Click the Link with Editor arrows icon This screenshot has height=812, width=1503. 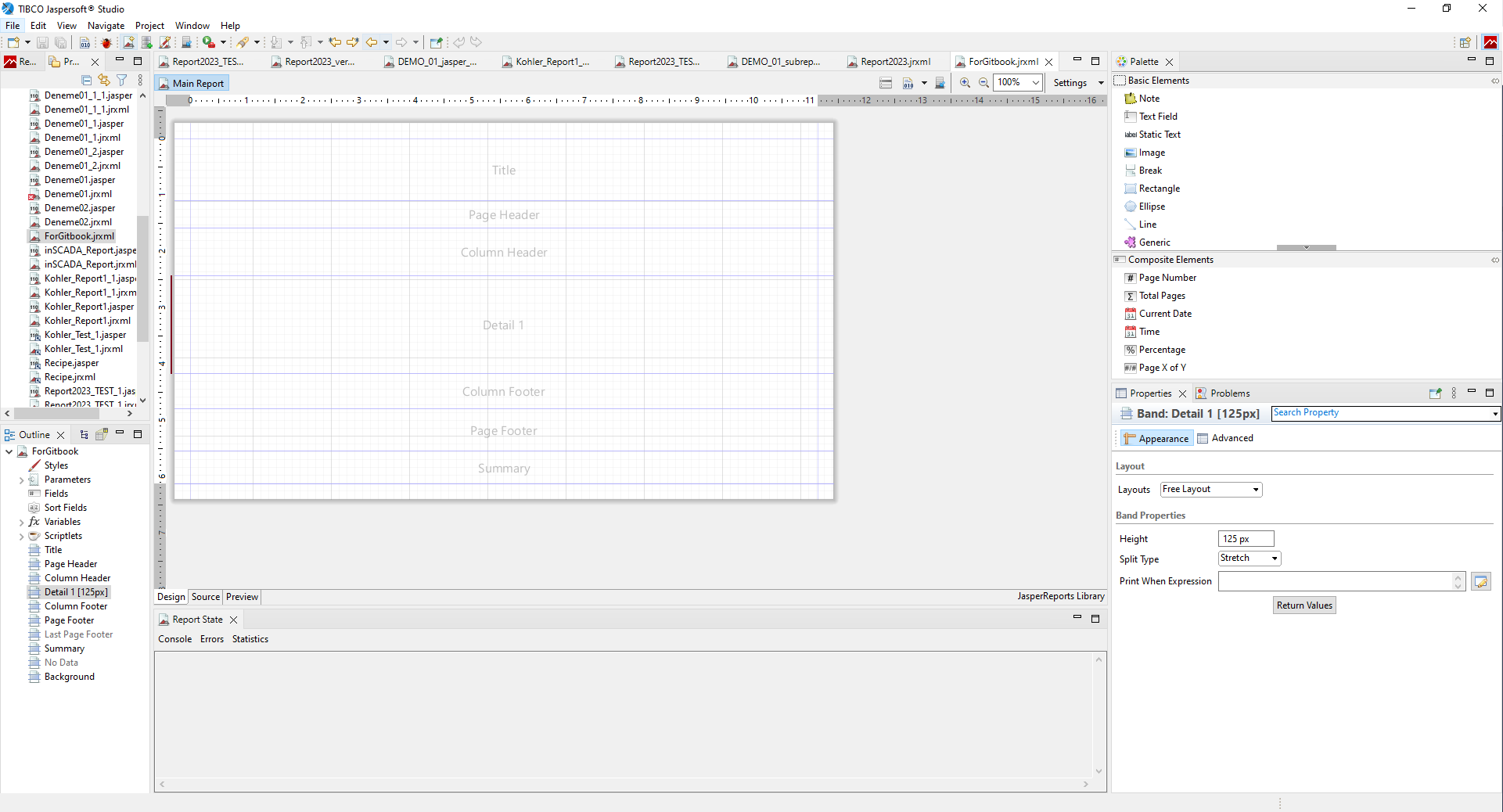click(x=104, y=80)
